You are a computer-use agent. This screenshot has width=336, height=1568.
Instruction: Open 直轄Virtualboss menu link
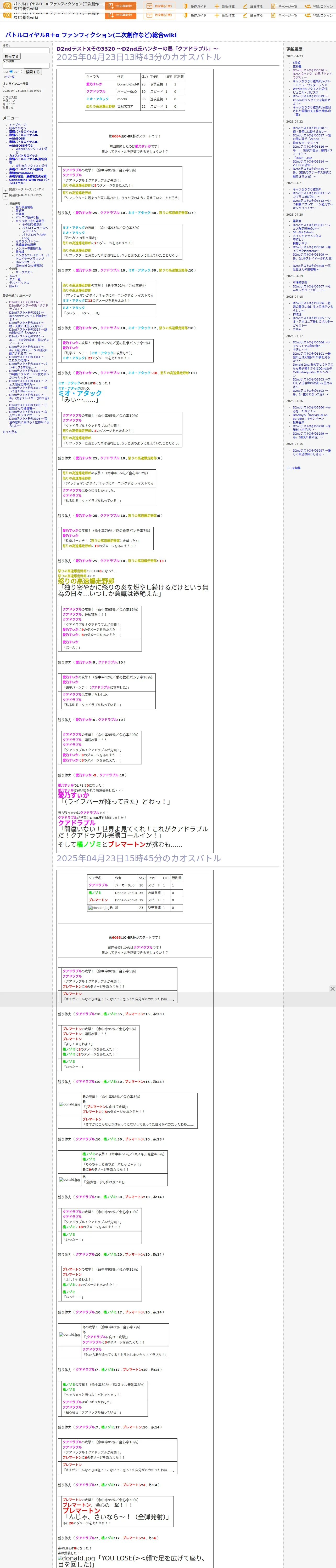click(21, 173)
